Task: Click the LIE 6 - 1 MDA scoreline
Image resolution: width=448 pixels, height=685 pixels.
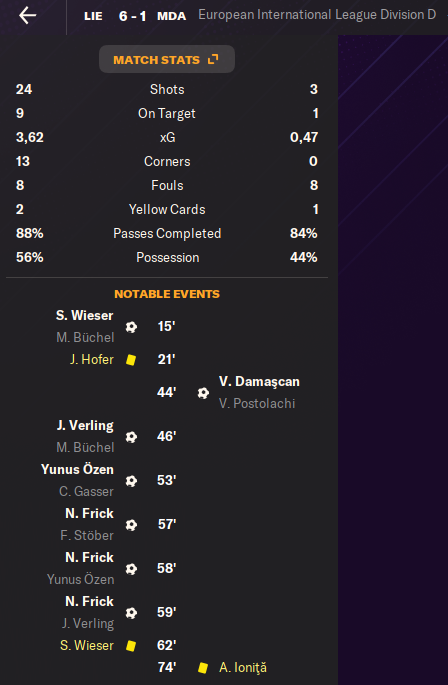Action: pyautogui.click(x=135, y=16)
